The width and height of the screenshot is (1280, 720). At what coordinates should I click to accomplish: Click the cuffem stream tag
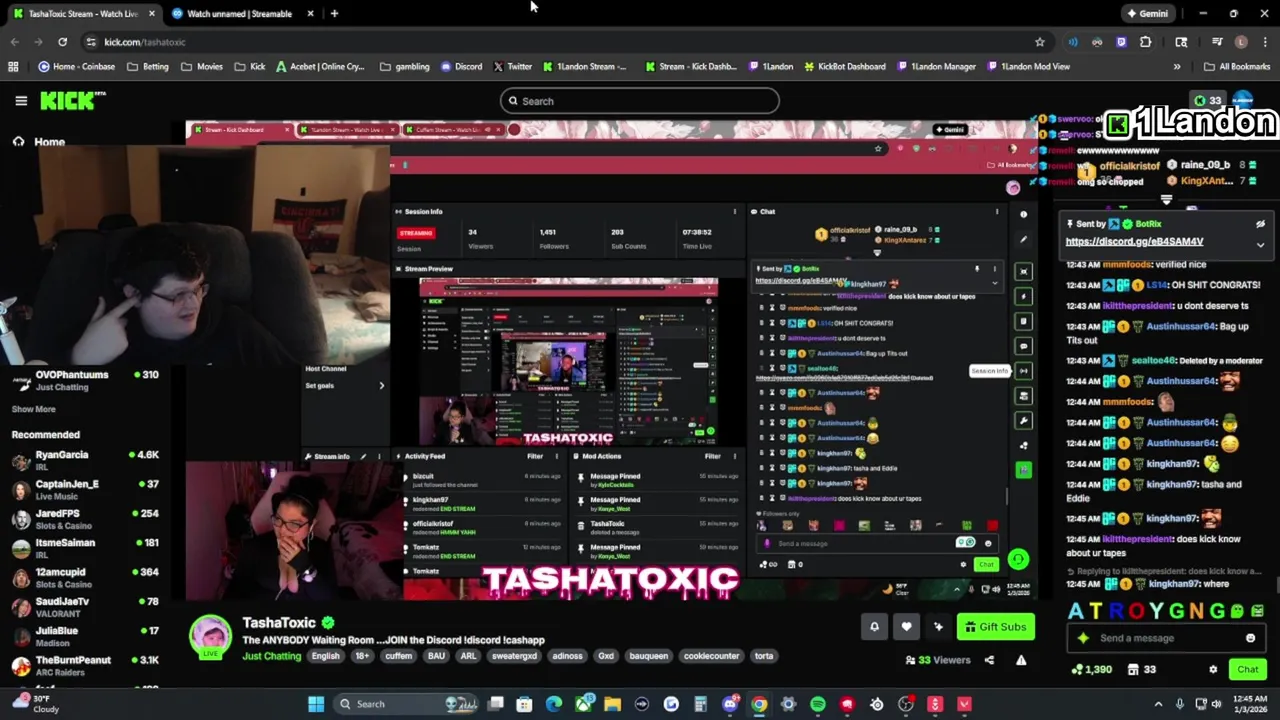click(x=398, y=656)
